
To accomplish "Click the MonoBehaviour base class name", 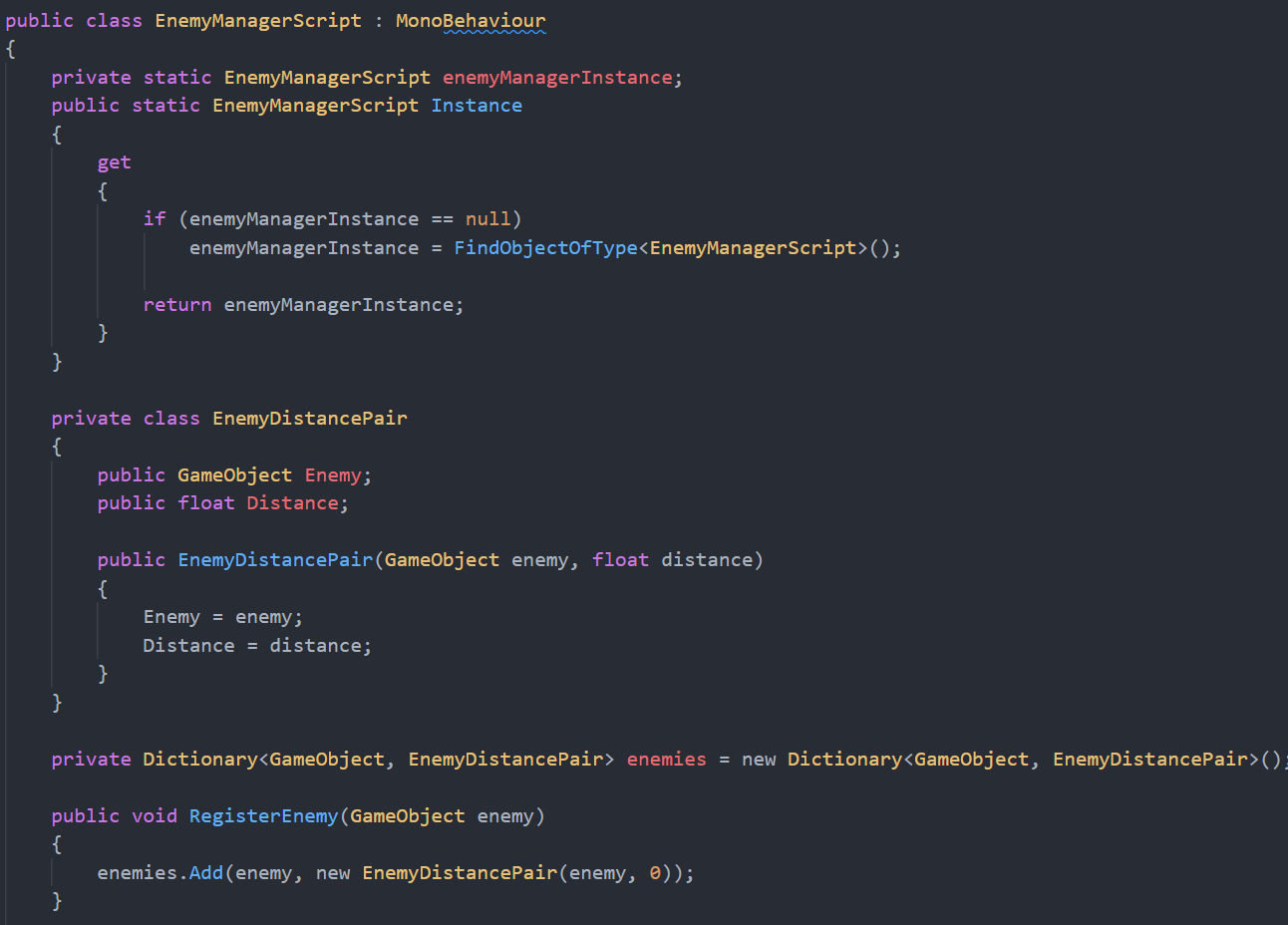I will 471,21.
